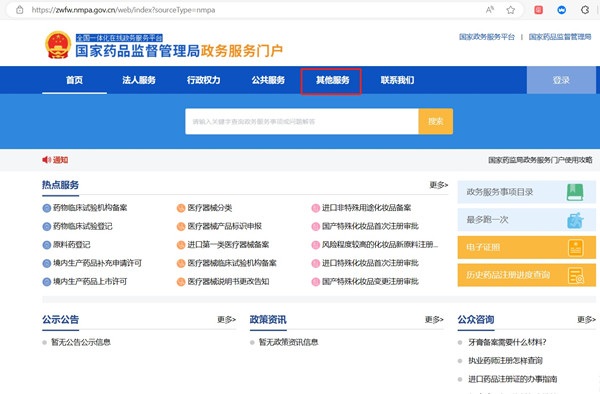Open the read aloud icon in address bar
The width and height of the screenshot is (600, 394).
pyautogui.click(x=489, y=10)
